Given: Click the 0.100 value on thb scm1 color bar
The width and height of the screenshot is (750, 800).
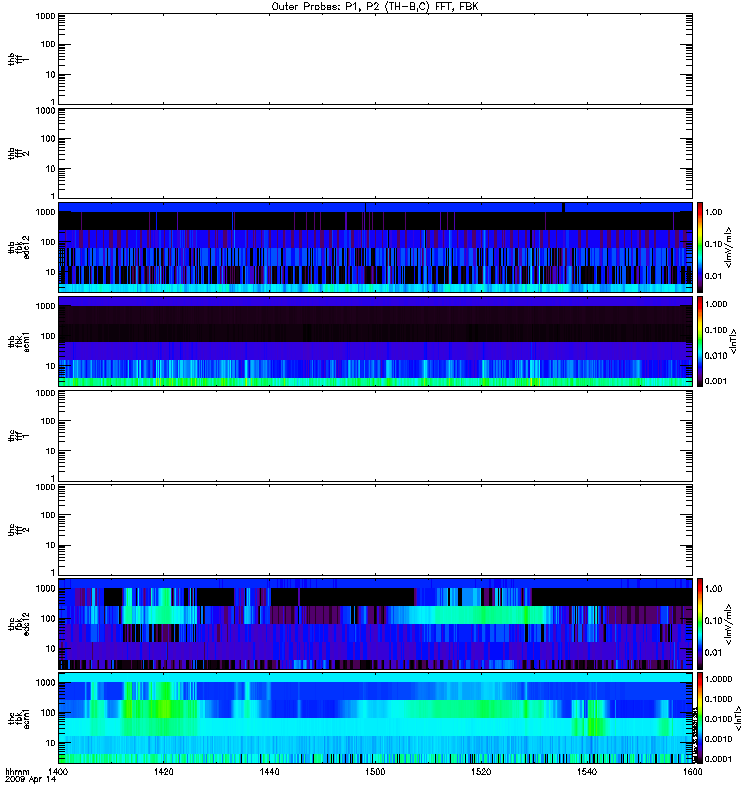Looking at the screenshot, I should point(716,330).
